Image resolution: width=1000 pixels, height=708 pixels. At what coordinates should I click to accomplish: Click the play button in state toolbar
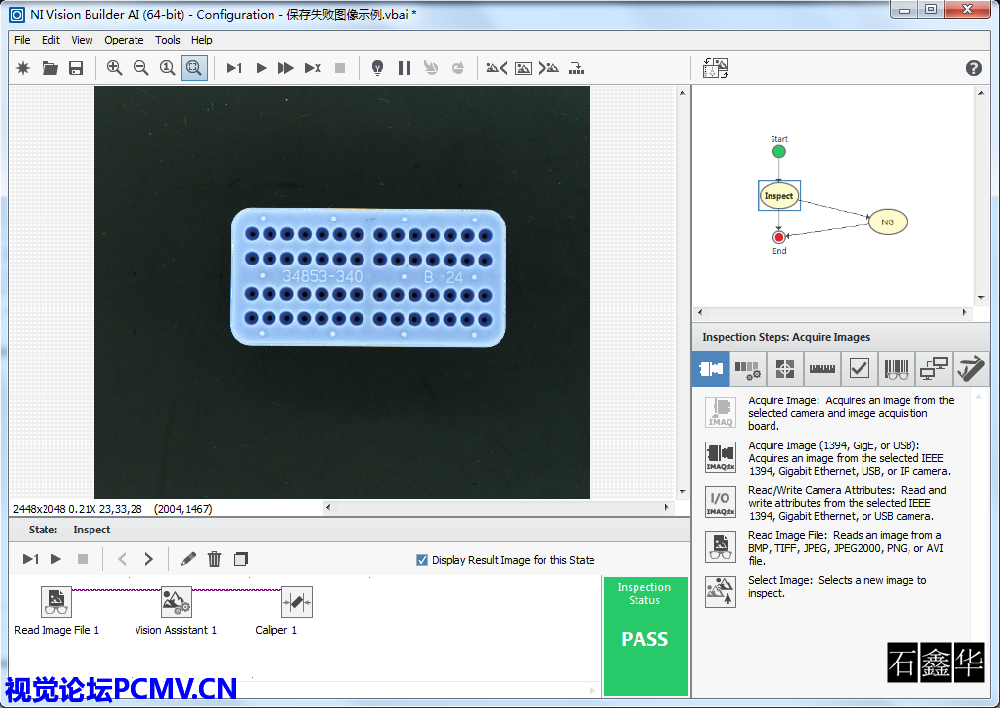[x=56, y=559]
